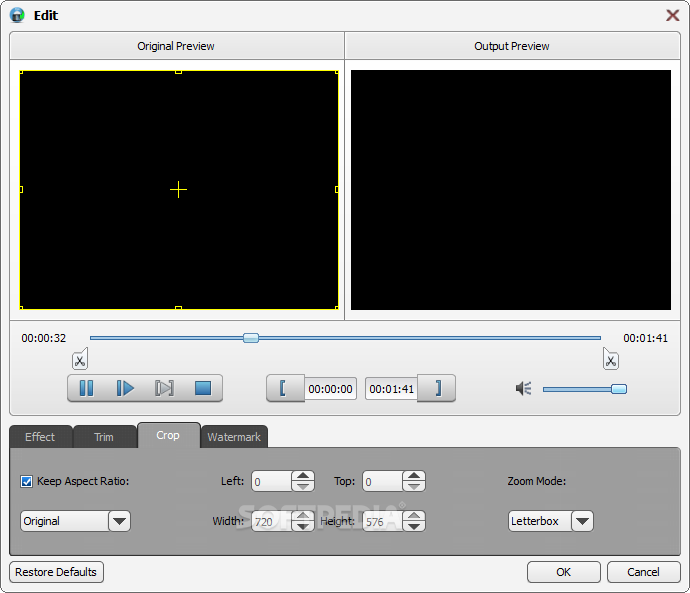Click the Pause playback button
Viewport: 690px width, 593px height.
(x=86, y=388)
